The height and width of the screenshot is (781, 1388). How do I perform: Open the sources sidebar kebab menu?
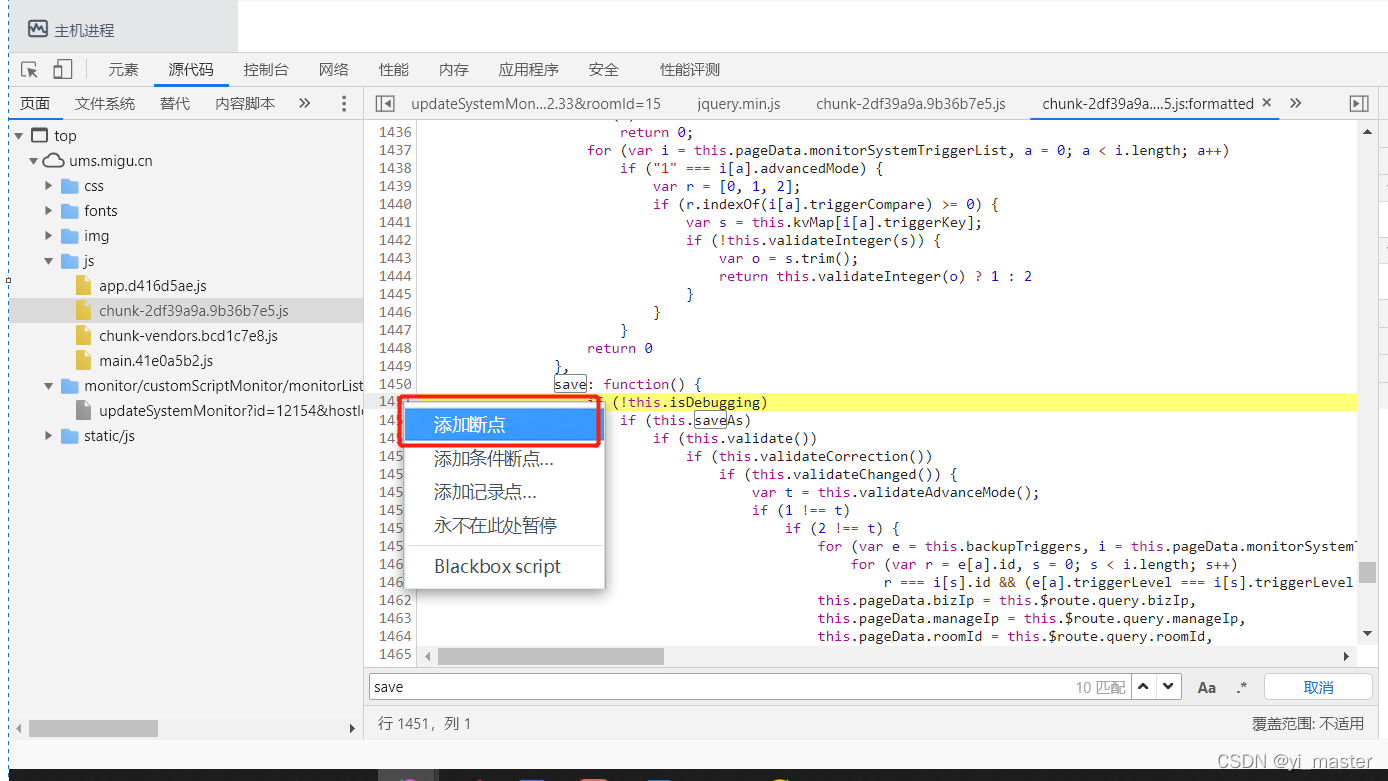tap(344, 103)
